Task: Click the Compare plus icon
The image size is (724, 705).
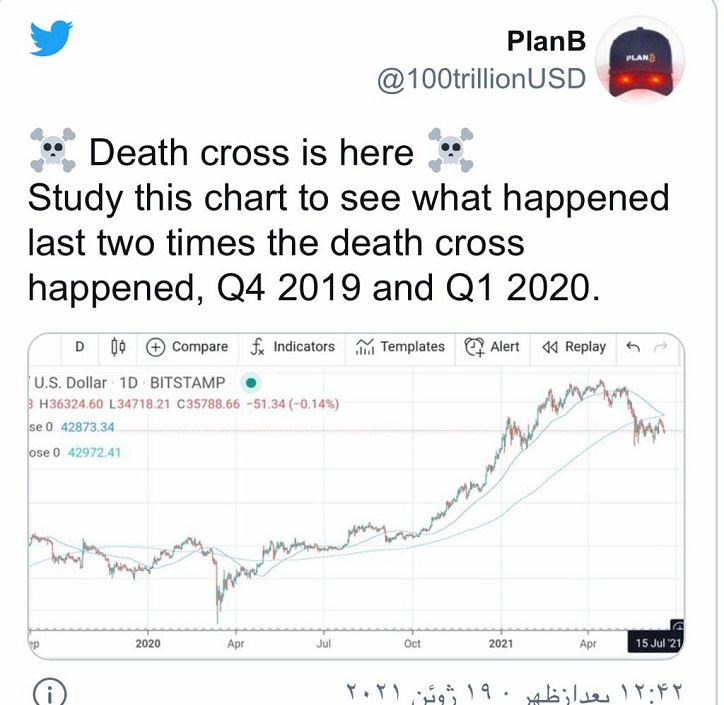Action: 156,347
